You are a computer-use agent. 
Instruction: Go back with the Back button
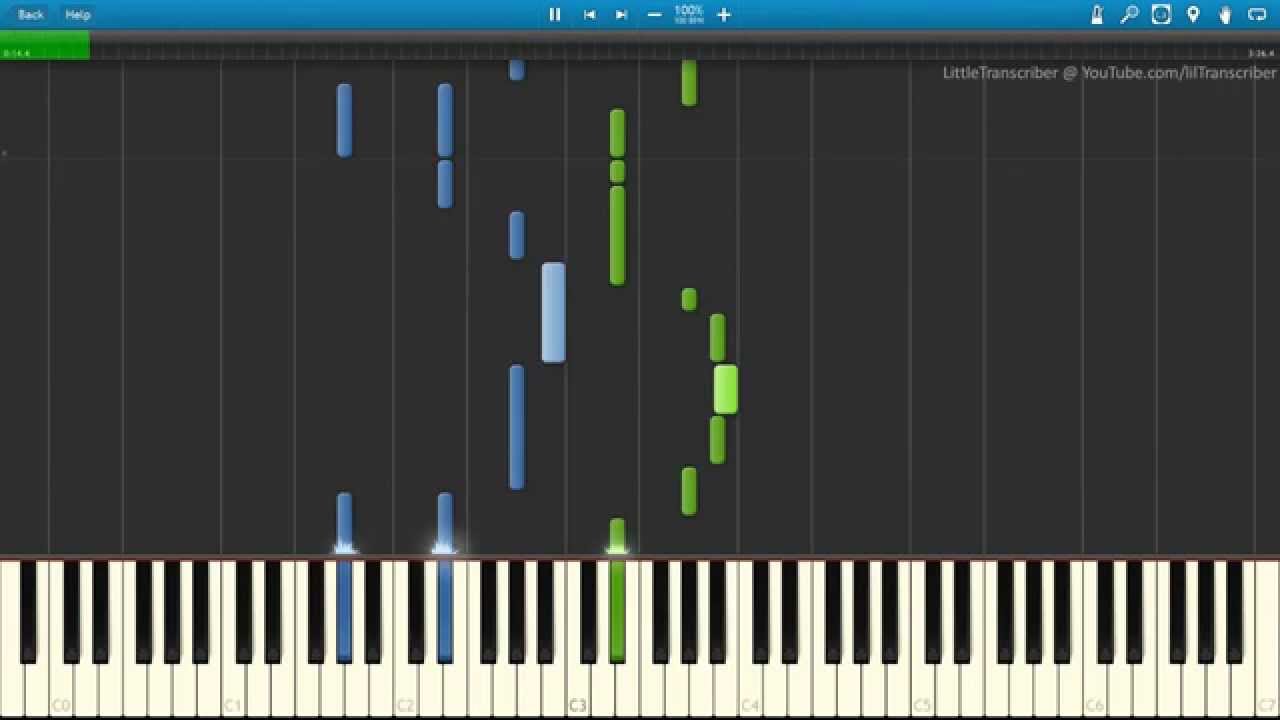tap(31, 14)
